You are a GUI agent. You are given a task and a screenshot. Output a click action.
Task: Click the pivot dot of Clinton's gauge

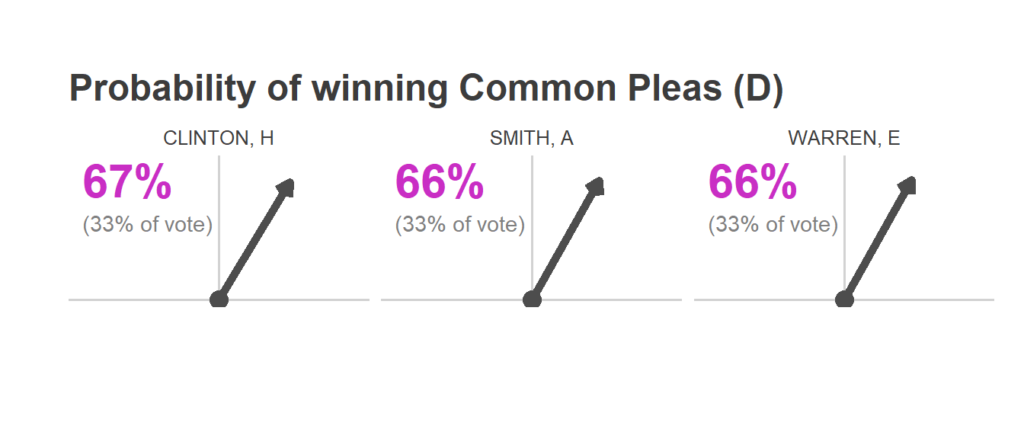[219, 300]
